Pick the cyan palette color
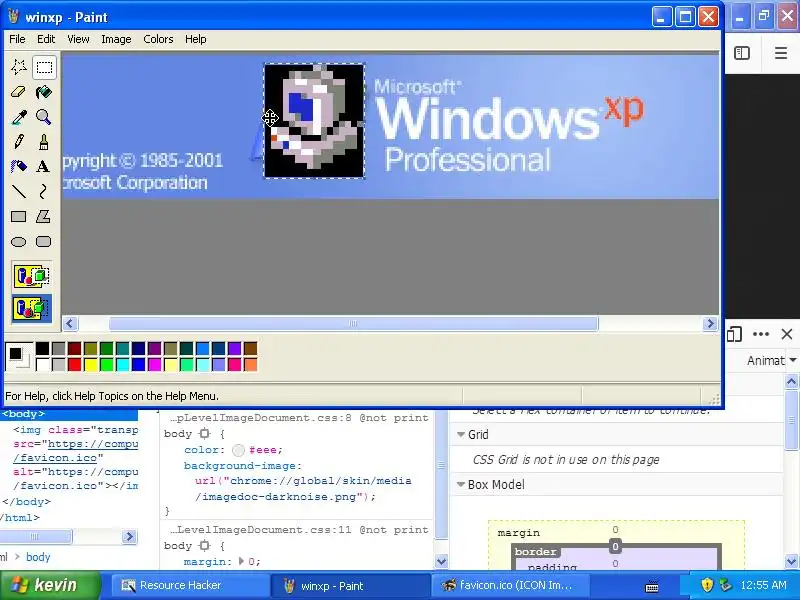The image size is (800, 600). pyautogui.click(x=123, y=364)
